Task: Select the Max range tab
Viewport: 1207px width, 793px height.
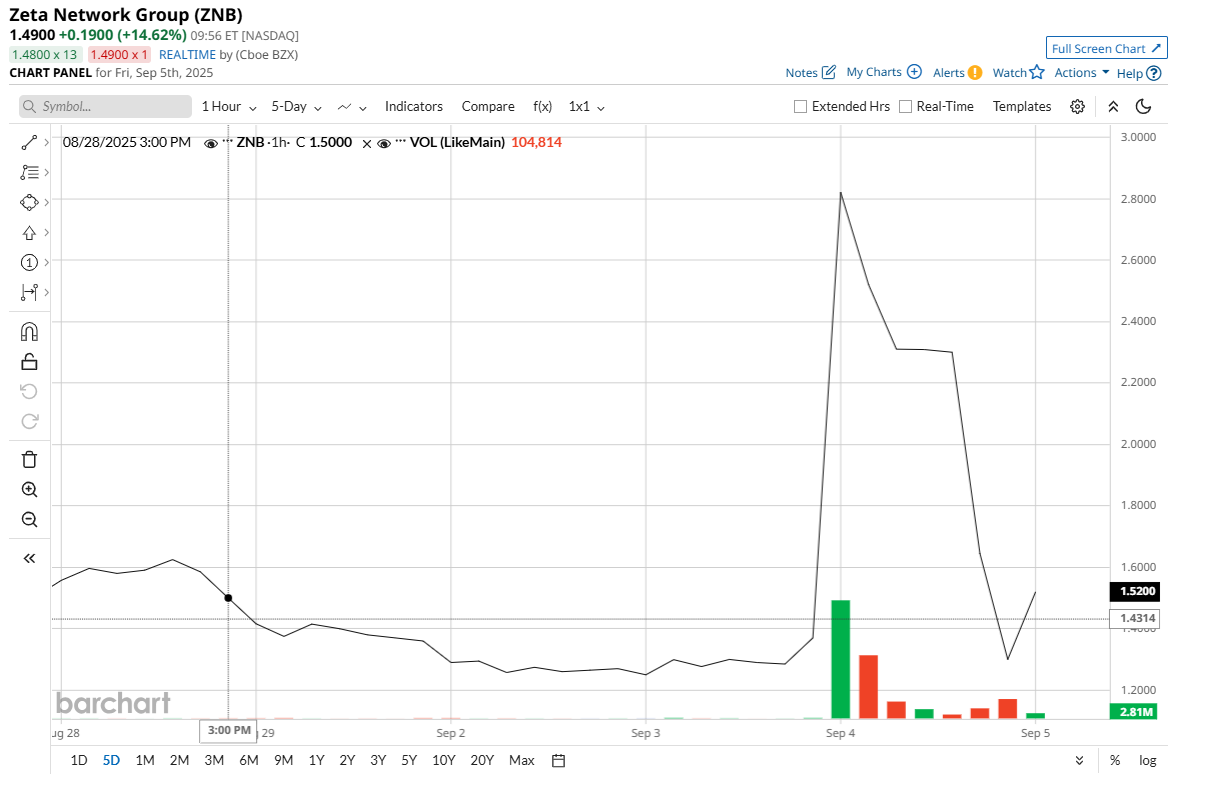Action: tap(522, 760)
